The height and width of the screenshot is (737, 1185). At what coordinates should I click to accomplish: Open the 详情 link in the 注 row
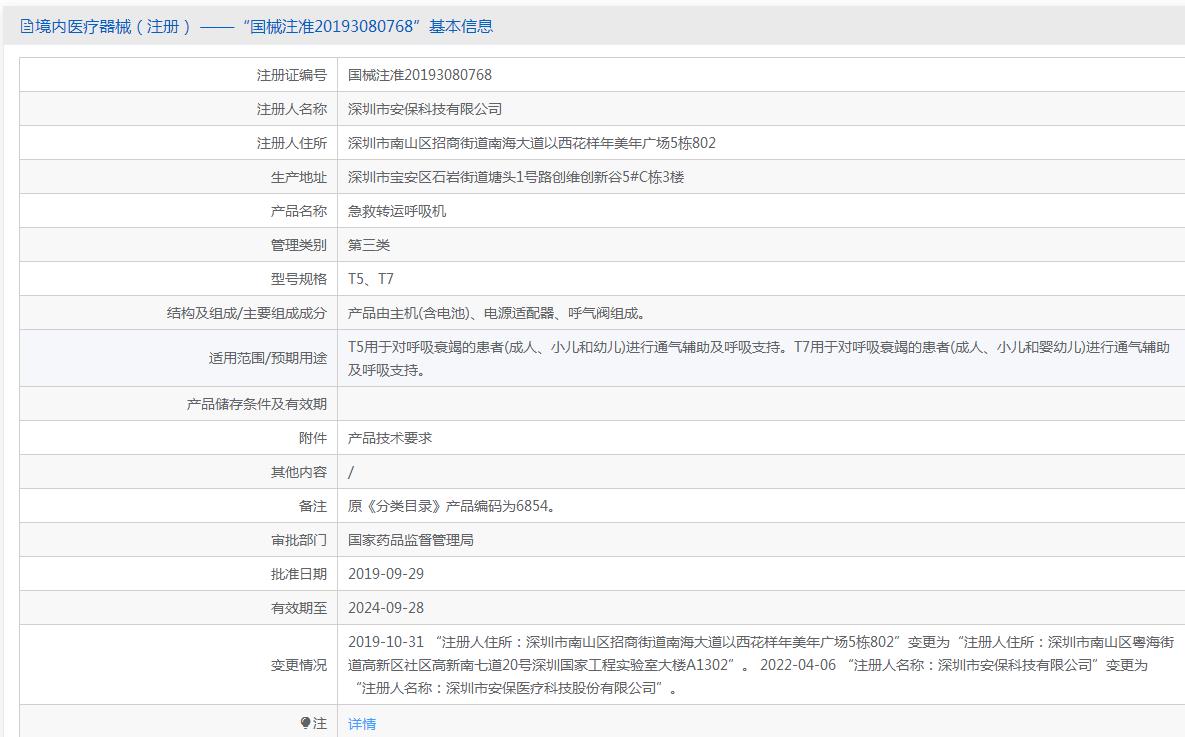tap(362, 724)
